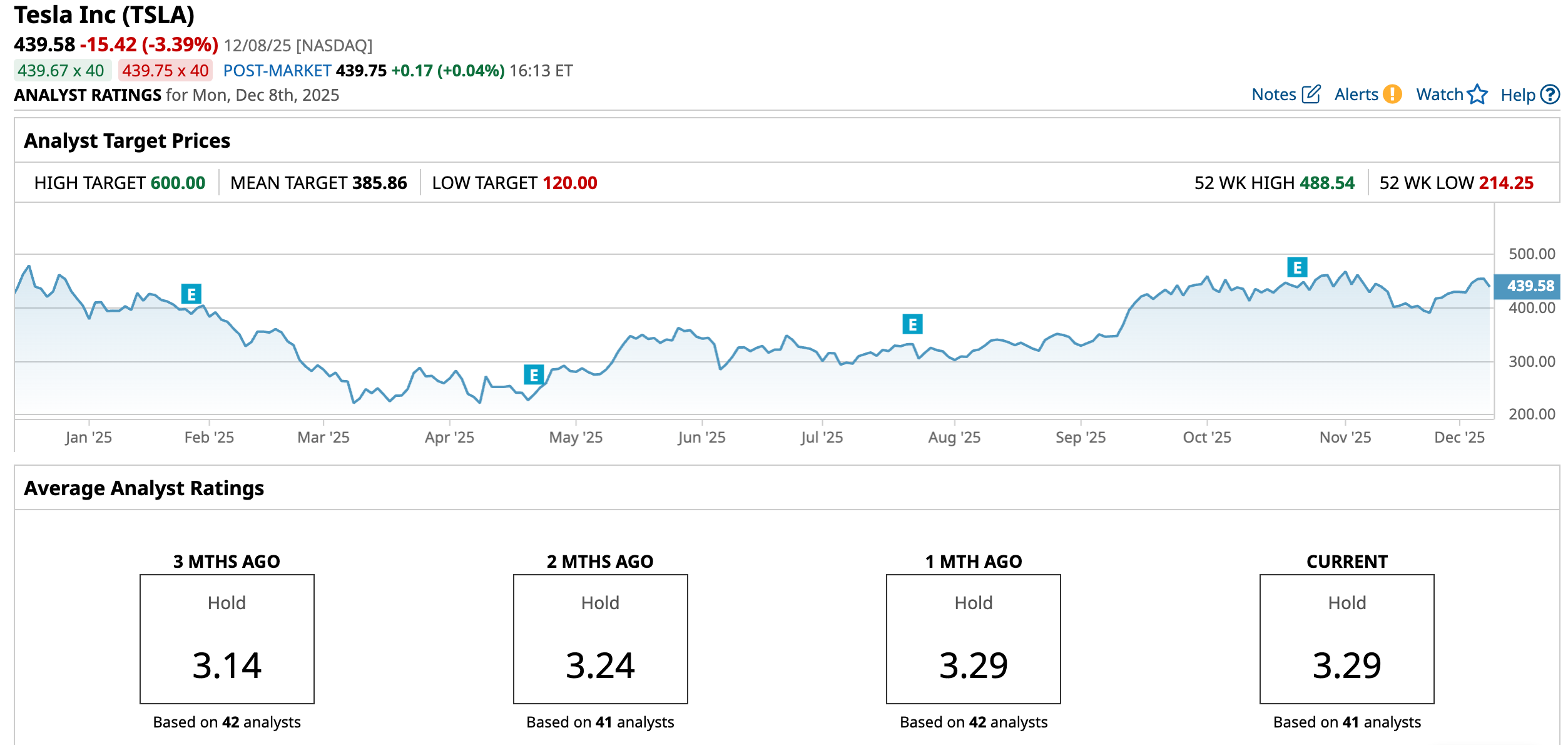
Task: Click the earnings E marker near Feb '25
Action: click(191, 294)
